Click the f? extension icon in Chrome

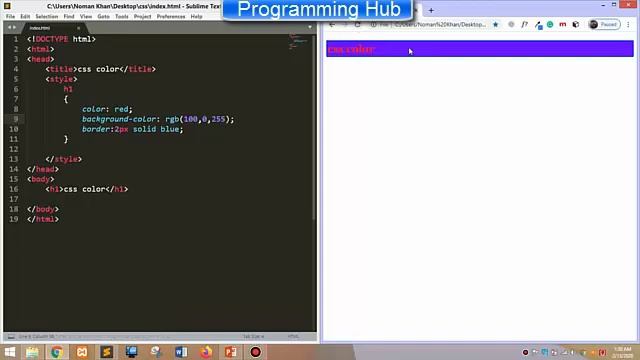pyautogui.click(x=524, y=24)
